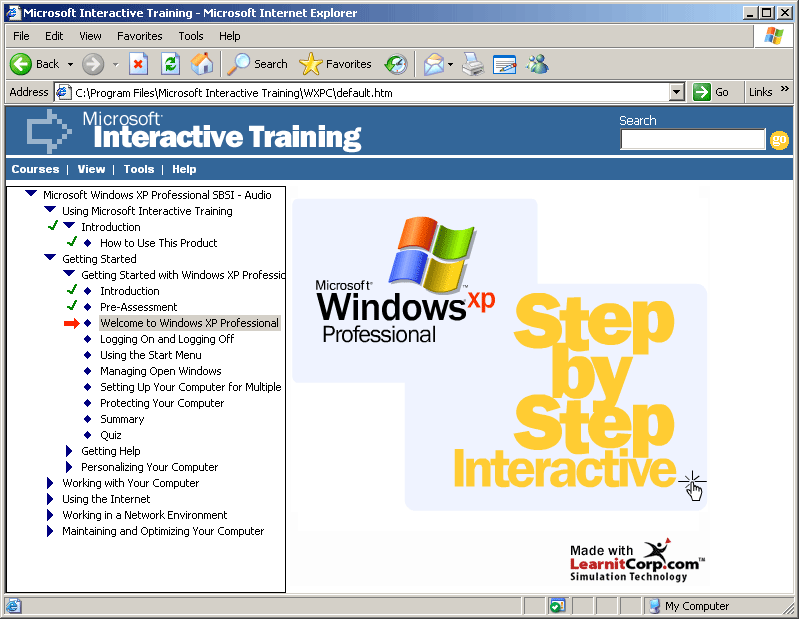Expand the Using the Internet section
799x619 pixels.
pyautogui.click(x=50, y=499)
